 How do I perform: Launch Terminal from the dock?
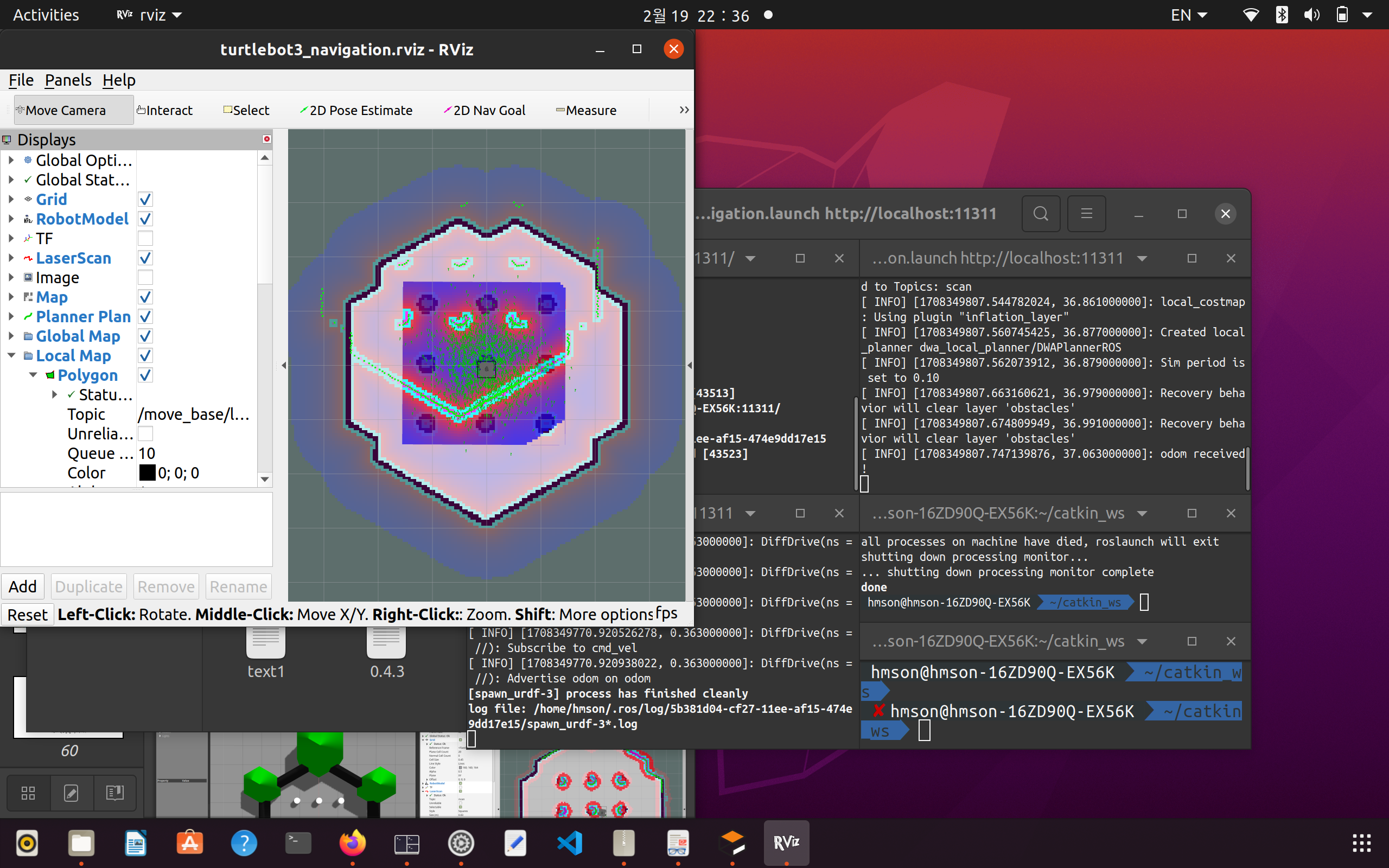coord(298,843)
